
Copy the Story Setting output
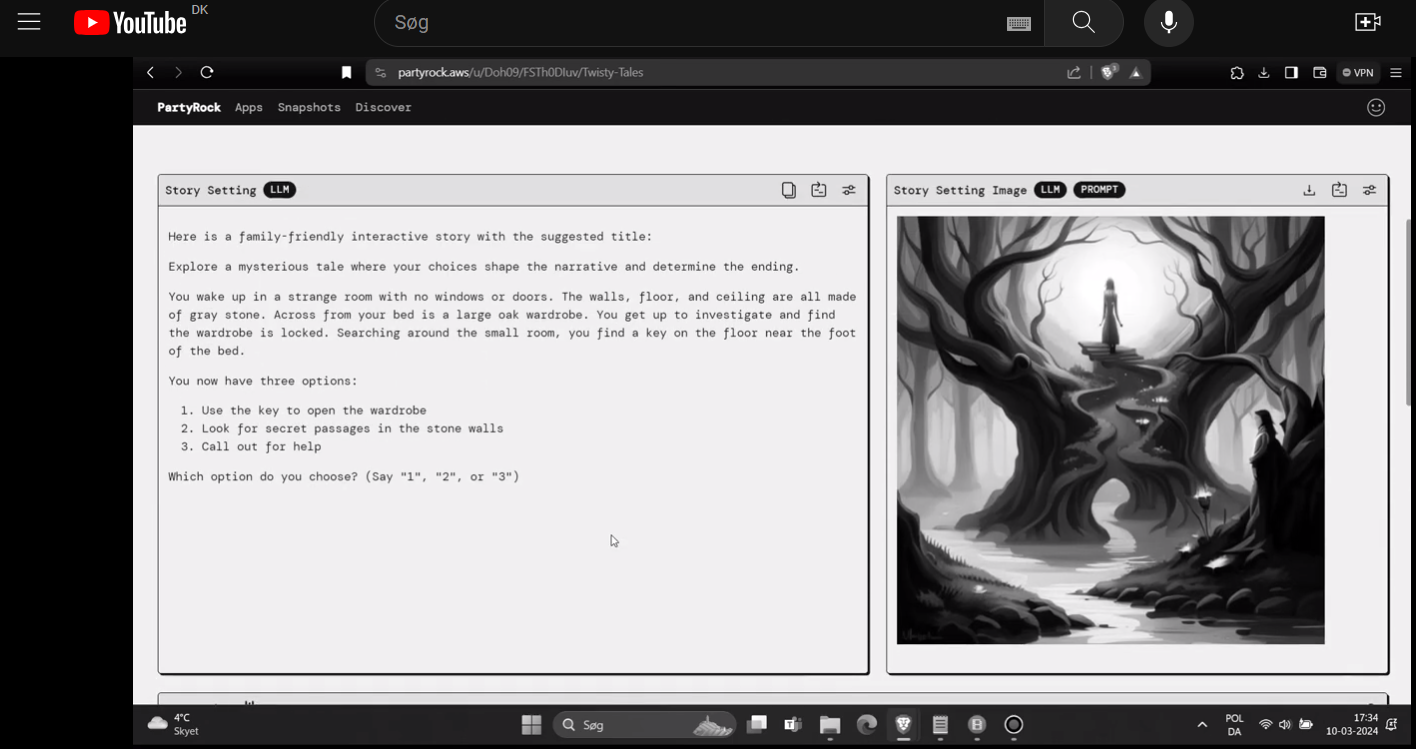(788, 189)
